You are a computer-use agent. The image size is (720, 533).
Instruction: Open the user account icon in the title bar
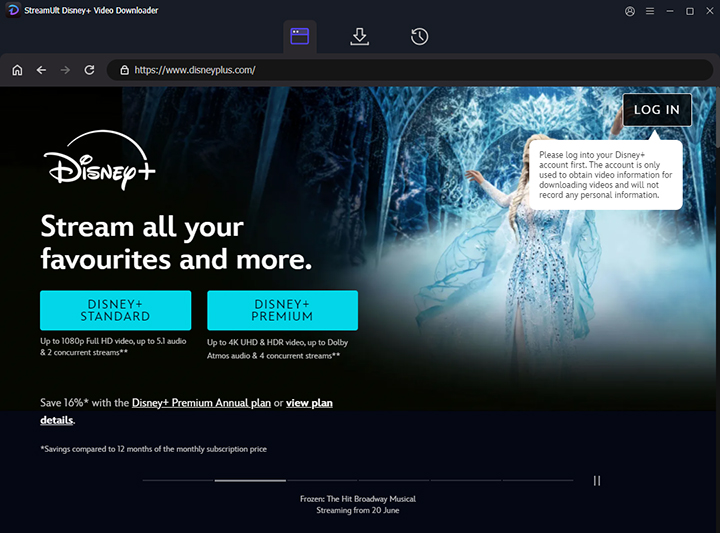(x=629, y=11)
